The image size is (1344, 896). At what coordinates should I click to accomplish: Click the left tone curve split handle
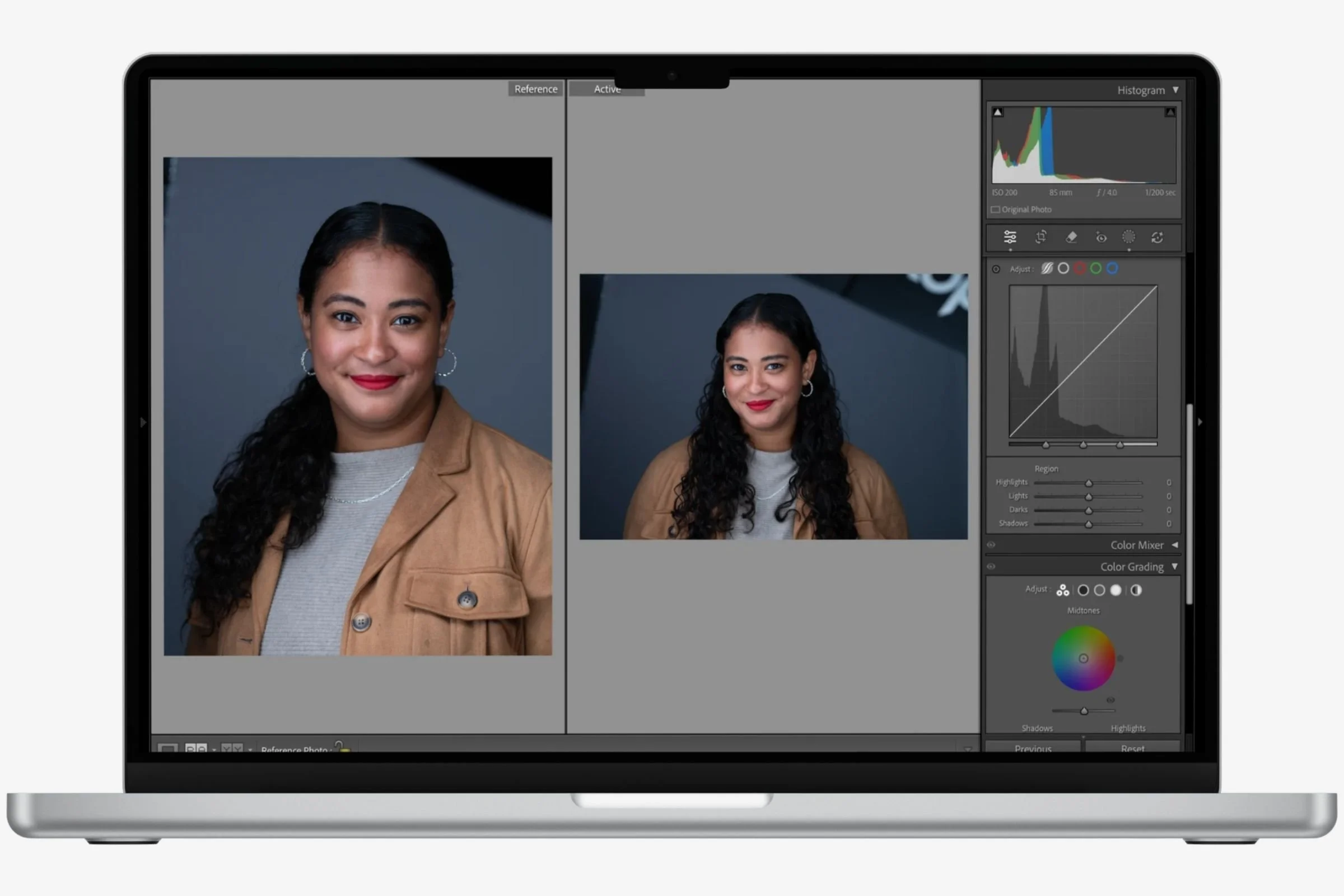pos(1046,445)
